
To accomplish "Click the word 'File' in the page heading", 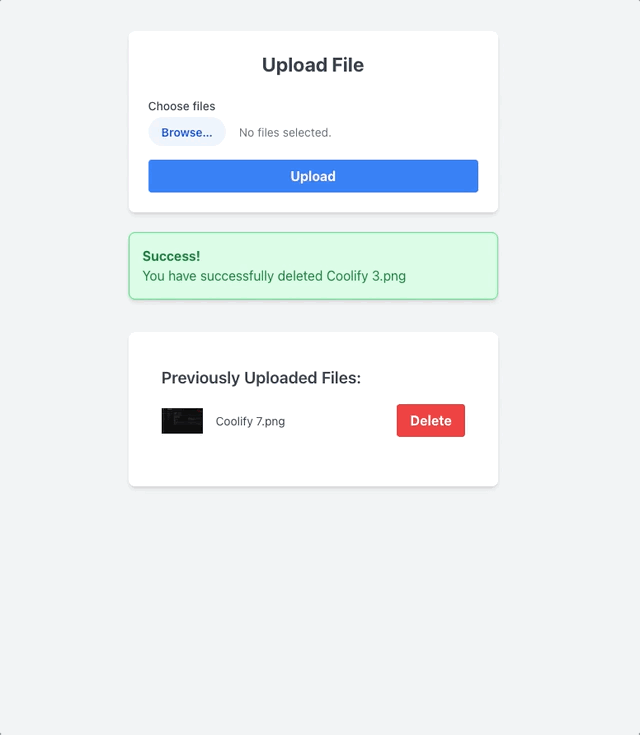I will [x=347, y=65].
